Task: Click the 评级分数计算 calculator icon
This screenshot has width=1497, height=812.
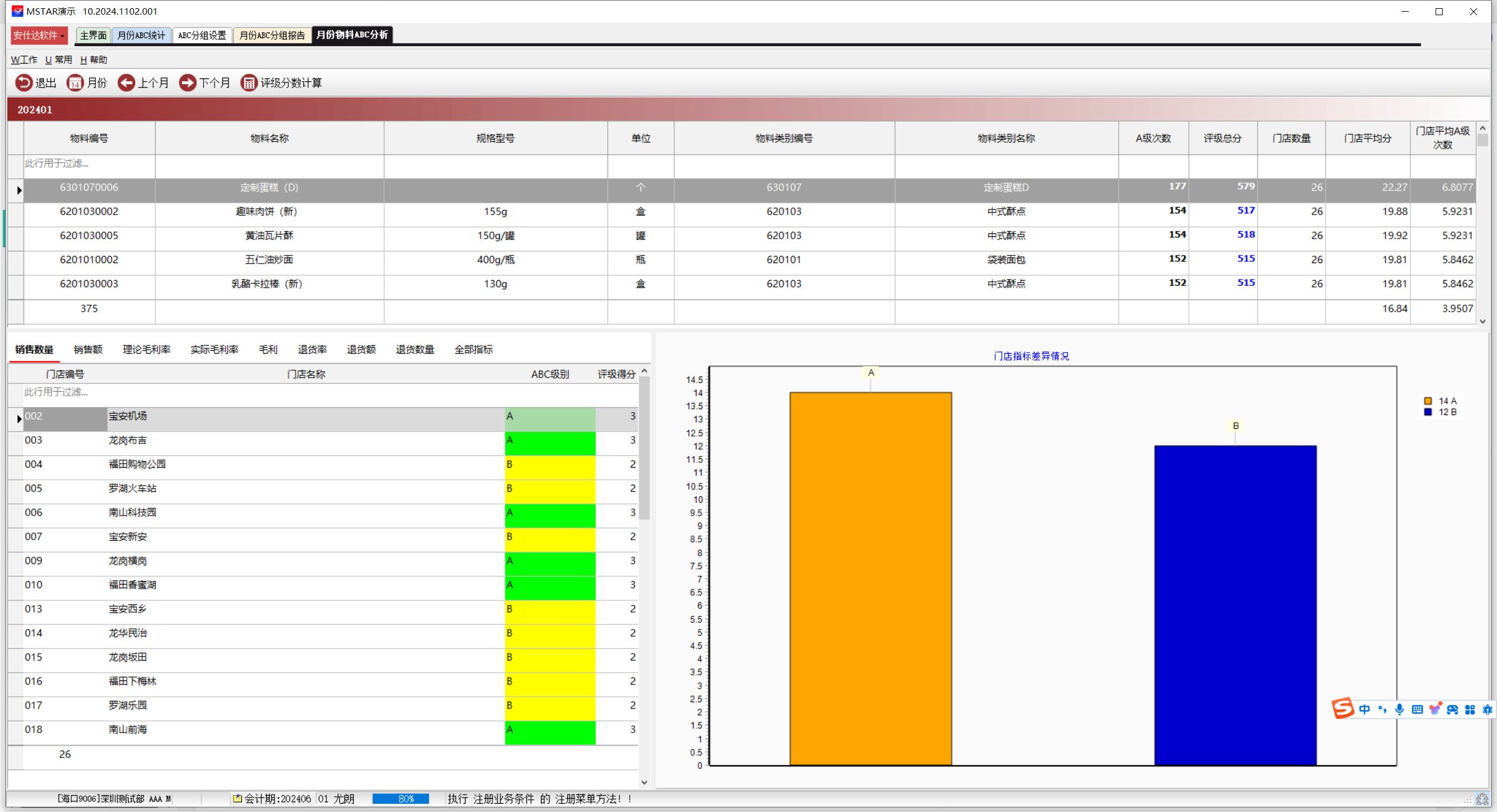Action: [x=249, y=82]
